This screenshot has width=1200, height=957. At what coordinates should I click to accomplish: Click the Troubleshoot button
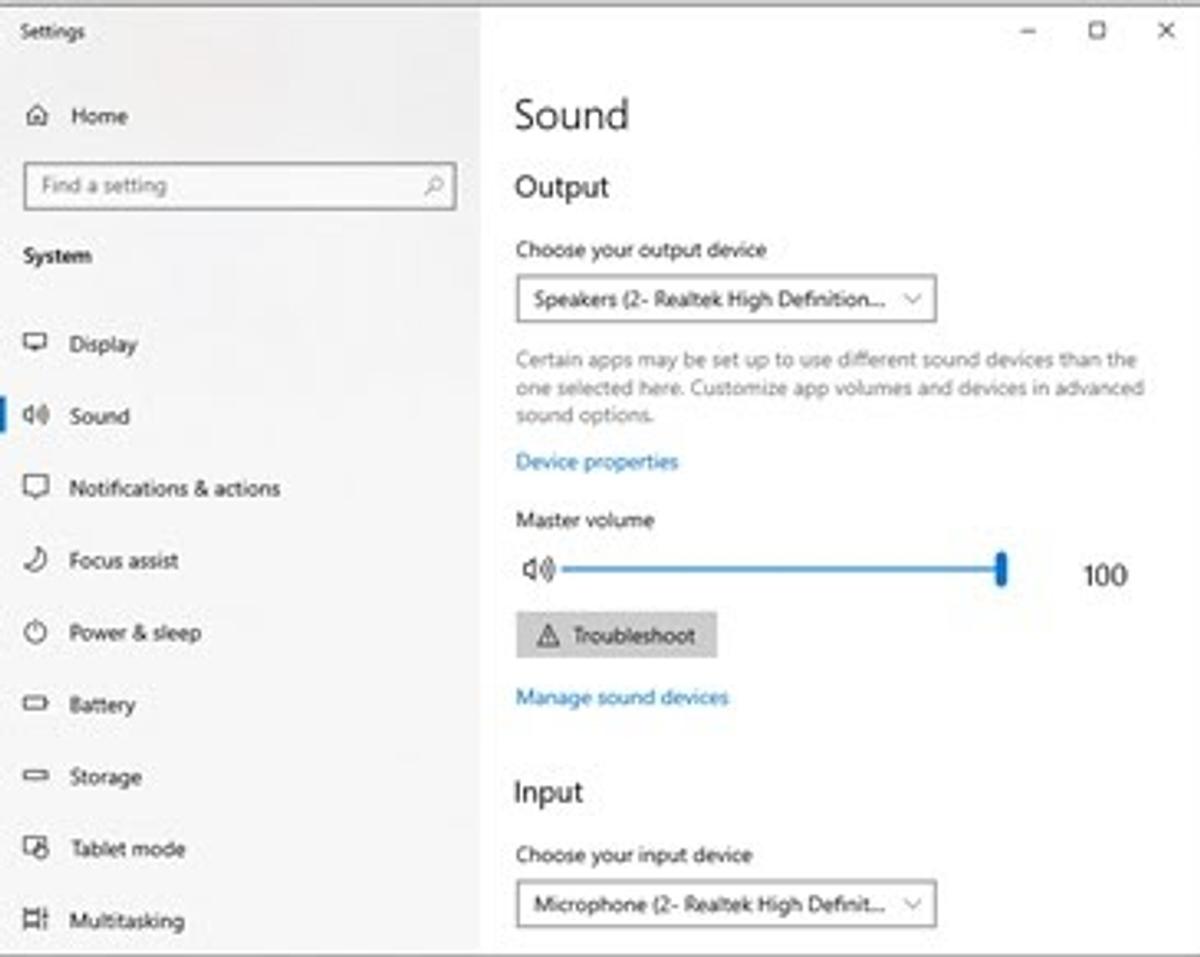coord(617,634)
